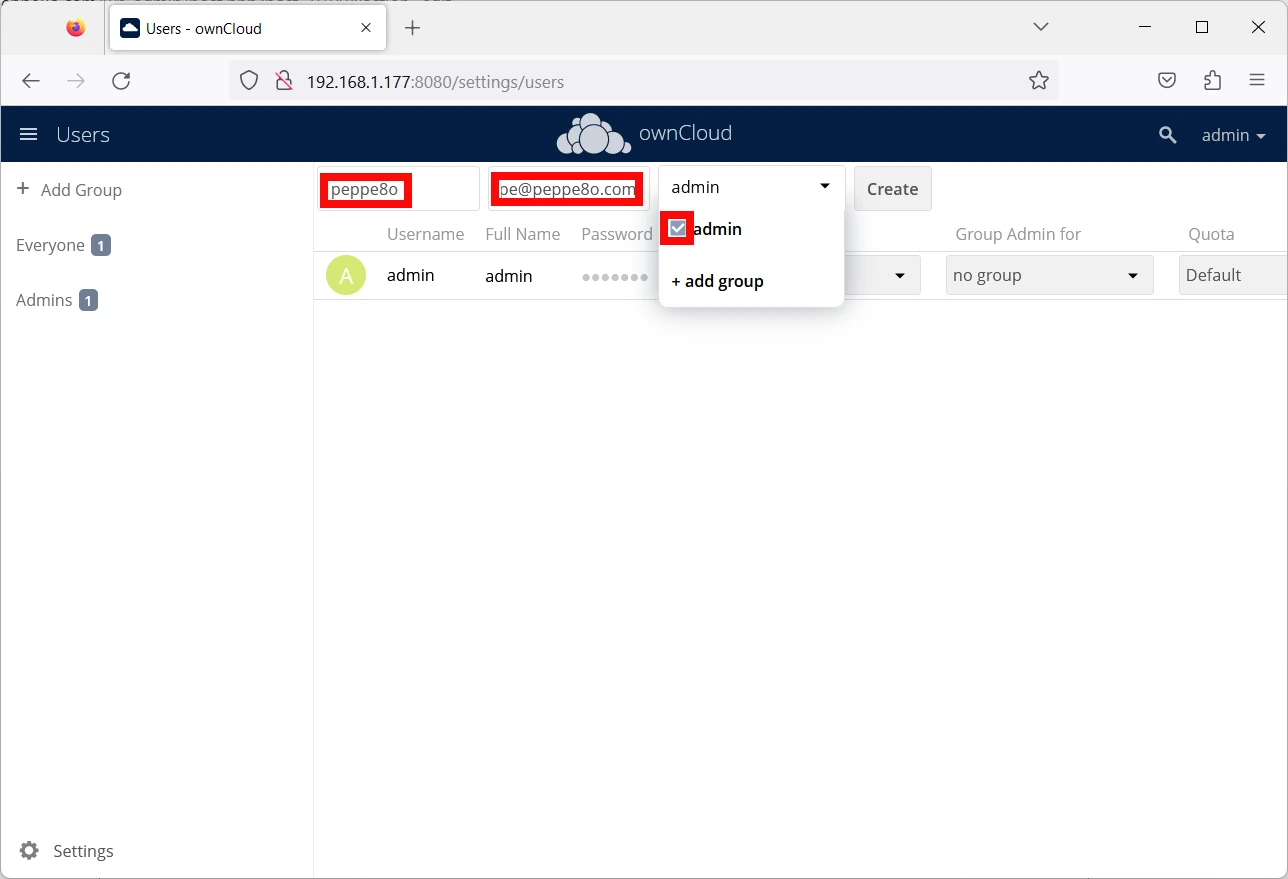
Task: Click the Firefox logo icon
Action: click(76, 28)
